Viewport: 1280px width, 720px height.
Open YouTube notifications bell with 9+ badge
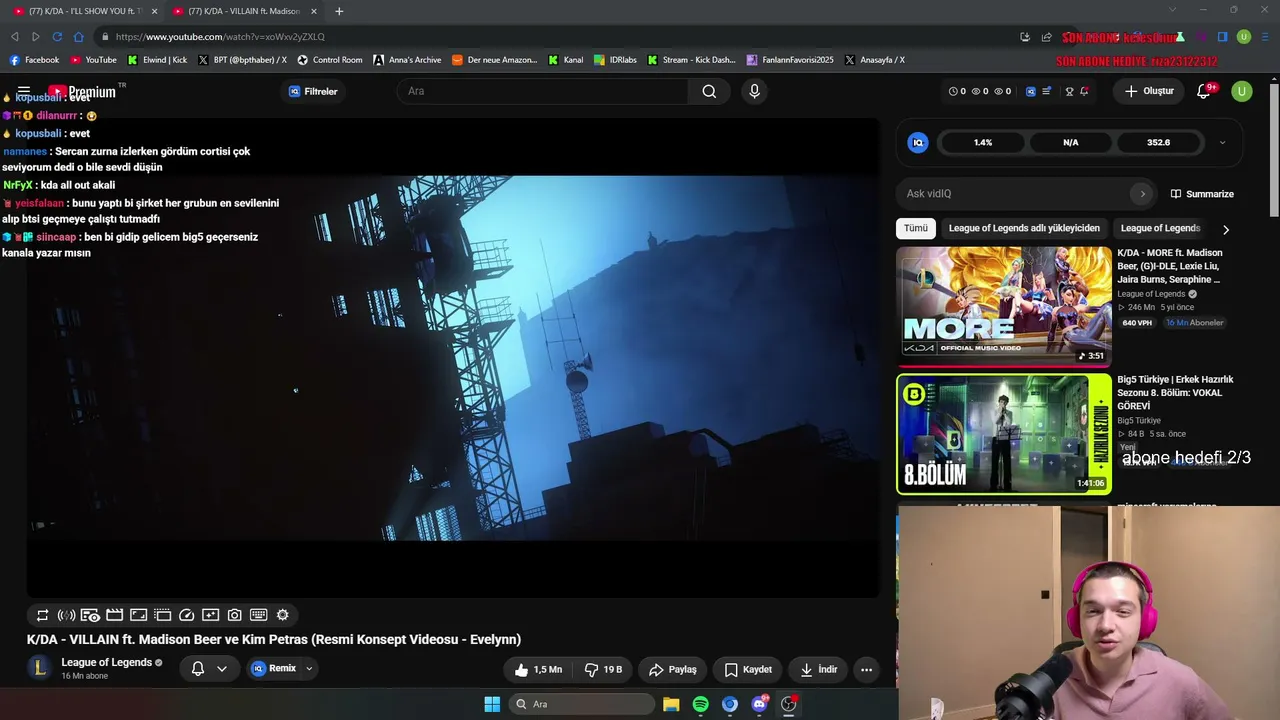click(1205, 91)
